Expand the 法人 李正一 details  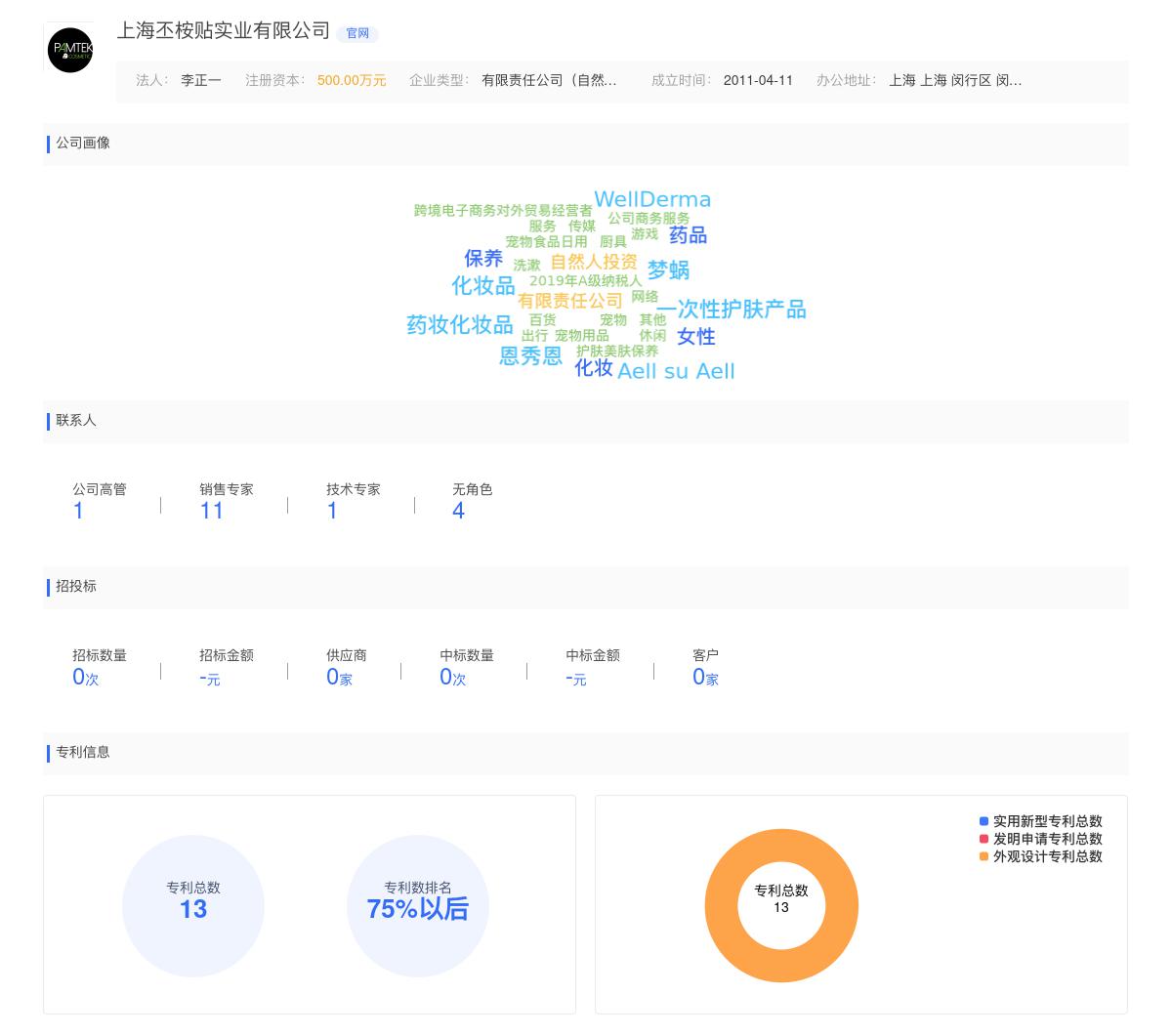201,81
